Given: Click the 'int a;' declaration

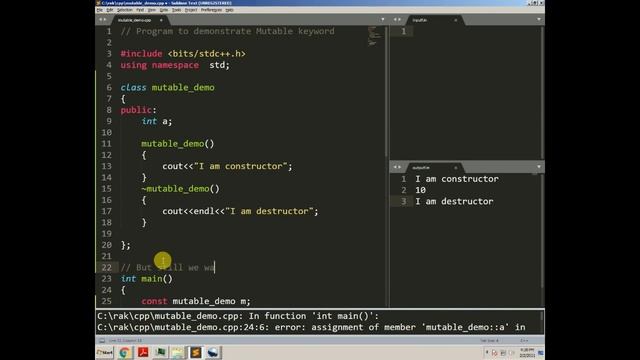Looking at the screenshot, I should coord(157,121).
